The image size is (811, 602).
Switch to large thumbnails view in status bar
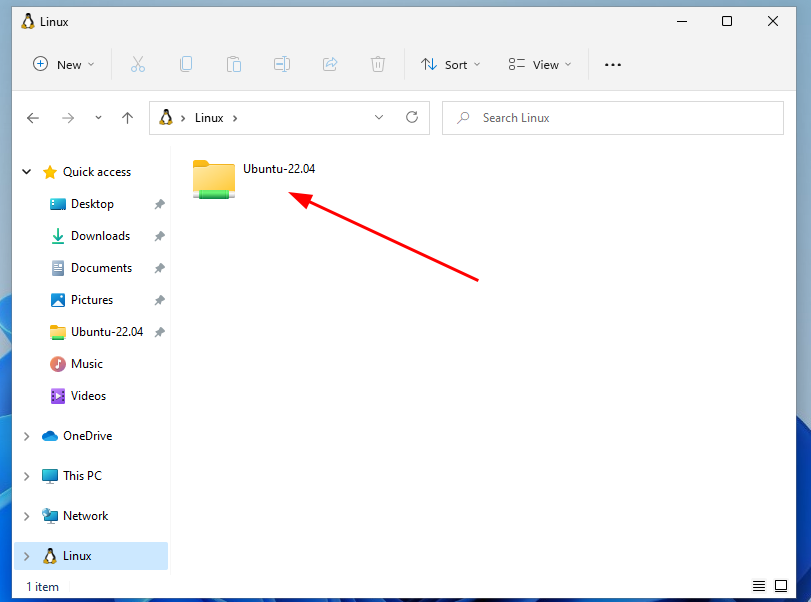tap(781, 586)
